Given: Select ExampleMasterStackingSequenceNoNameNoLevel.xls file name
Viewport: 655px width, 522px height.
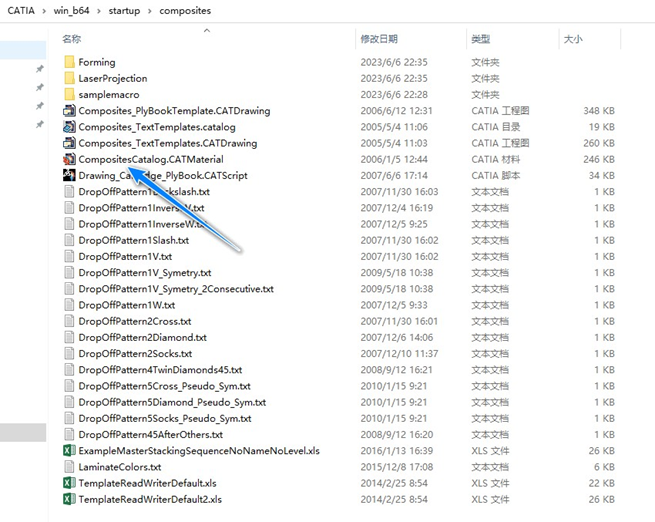Looking at the screenshot, I should pos(199,451).
